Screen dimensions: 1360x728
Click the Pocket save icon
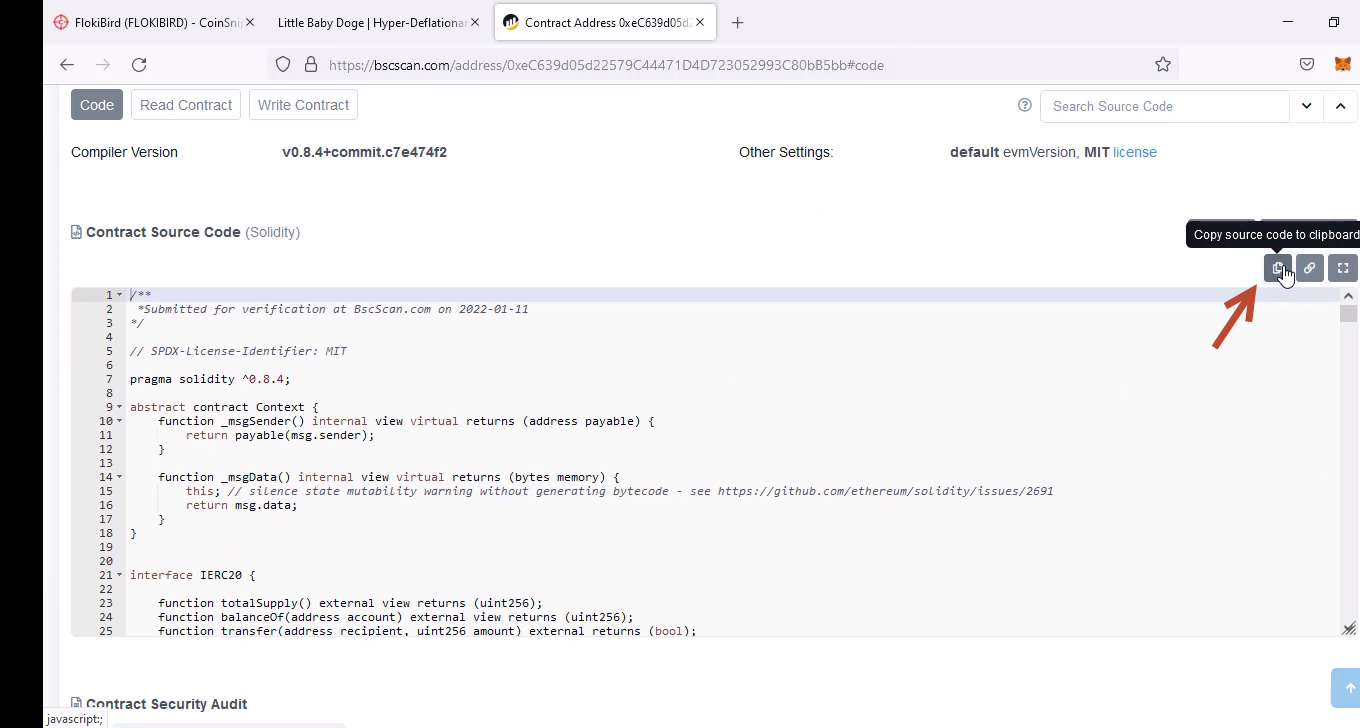(x=1306, y=64)
